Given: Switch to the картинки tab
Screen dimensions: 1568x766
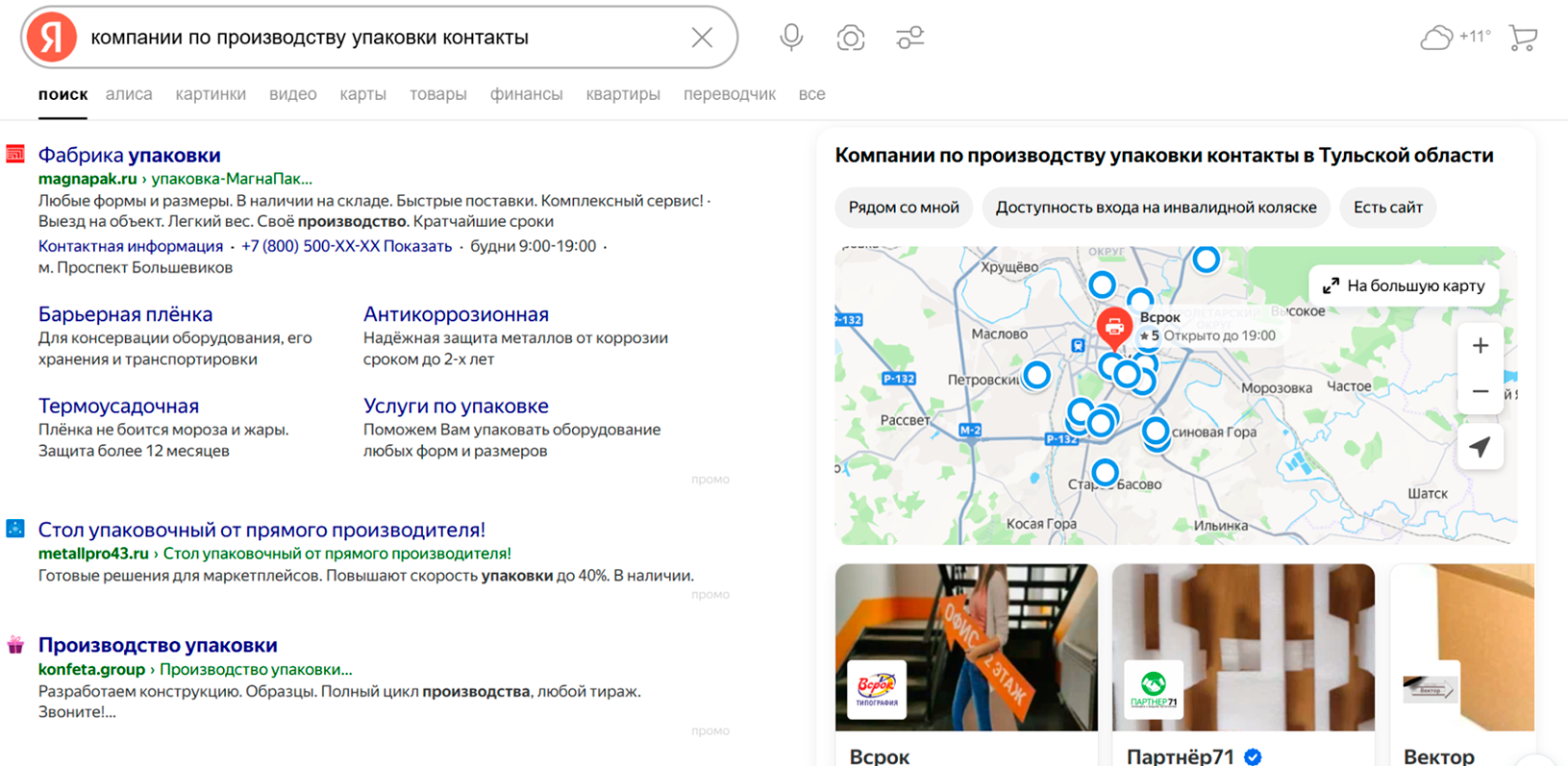Looking at the screenshot, I should [211, 94].
